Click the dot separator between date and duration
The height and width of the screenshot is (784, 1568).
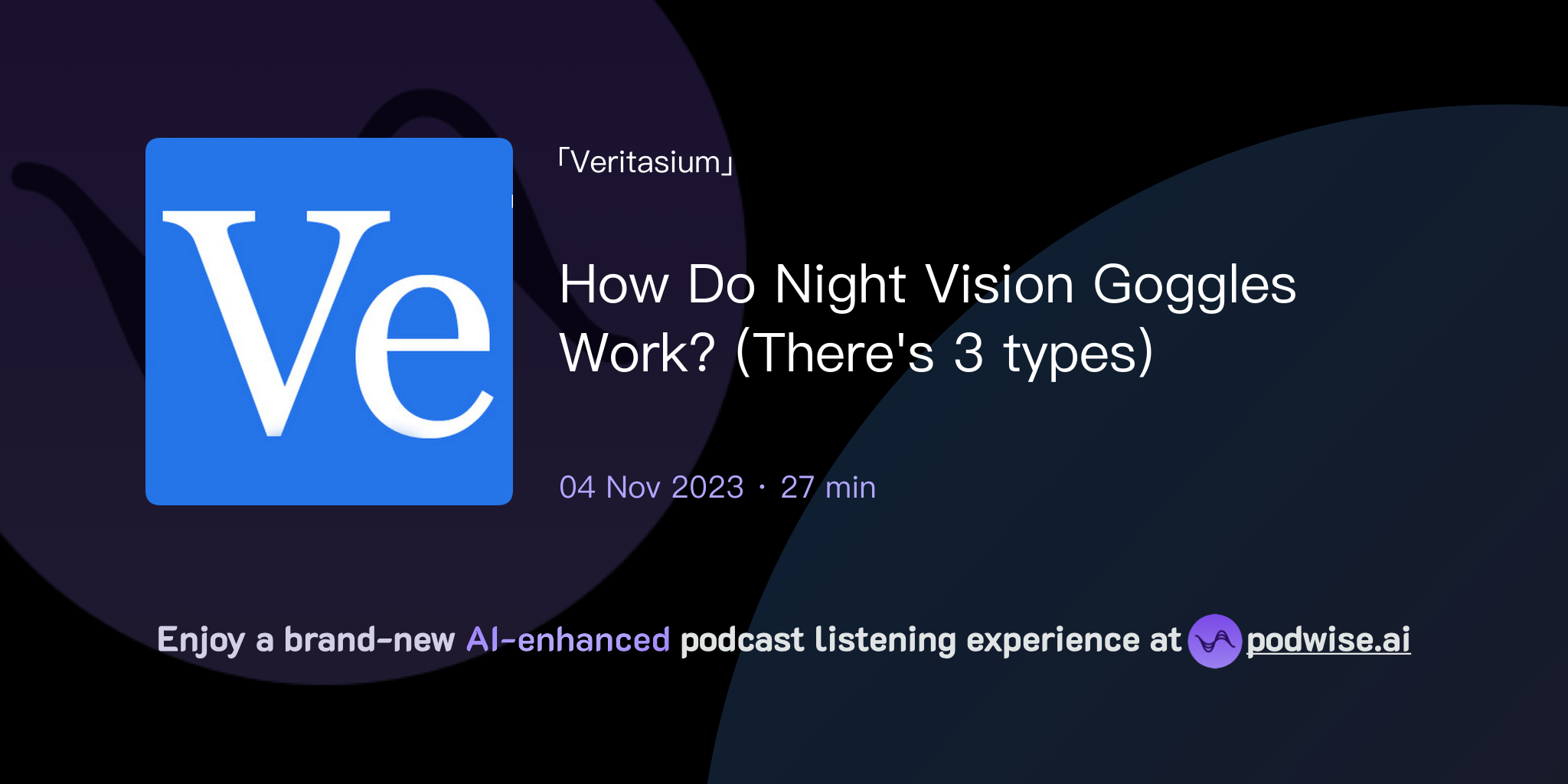coord(760,487)
